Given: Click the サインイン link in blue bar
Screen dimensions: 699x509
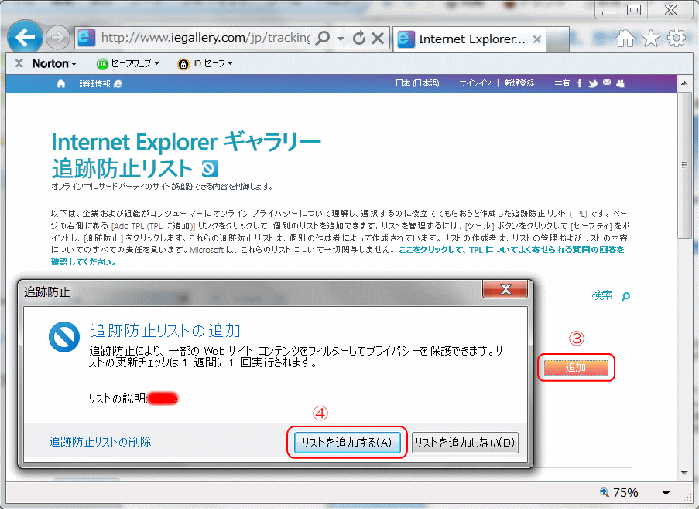Looking at the screenshot, I should (x=475, y=83).
